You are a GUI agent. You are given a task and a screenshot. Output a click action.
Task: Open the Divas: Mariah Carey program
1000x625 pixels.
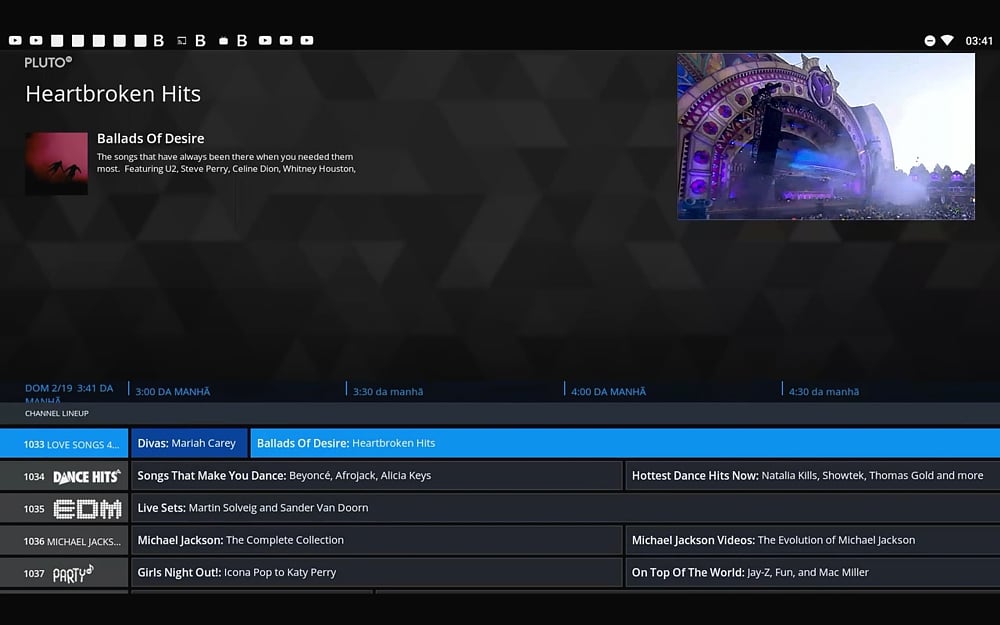click(189, 443)
